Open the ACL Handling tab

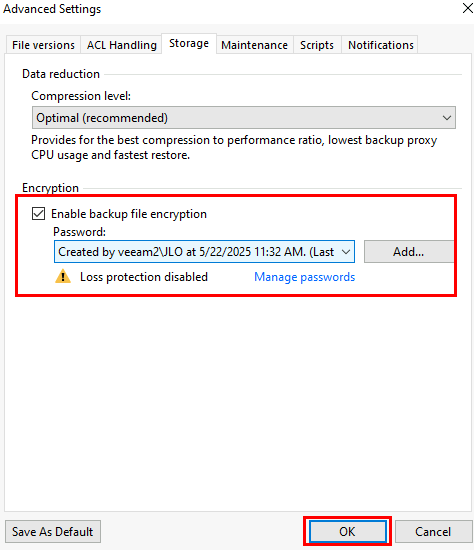tap(121, 45)
